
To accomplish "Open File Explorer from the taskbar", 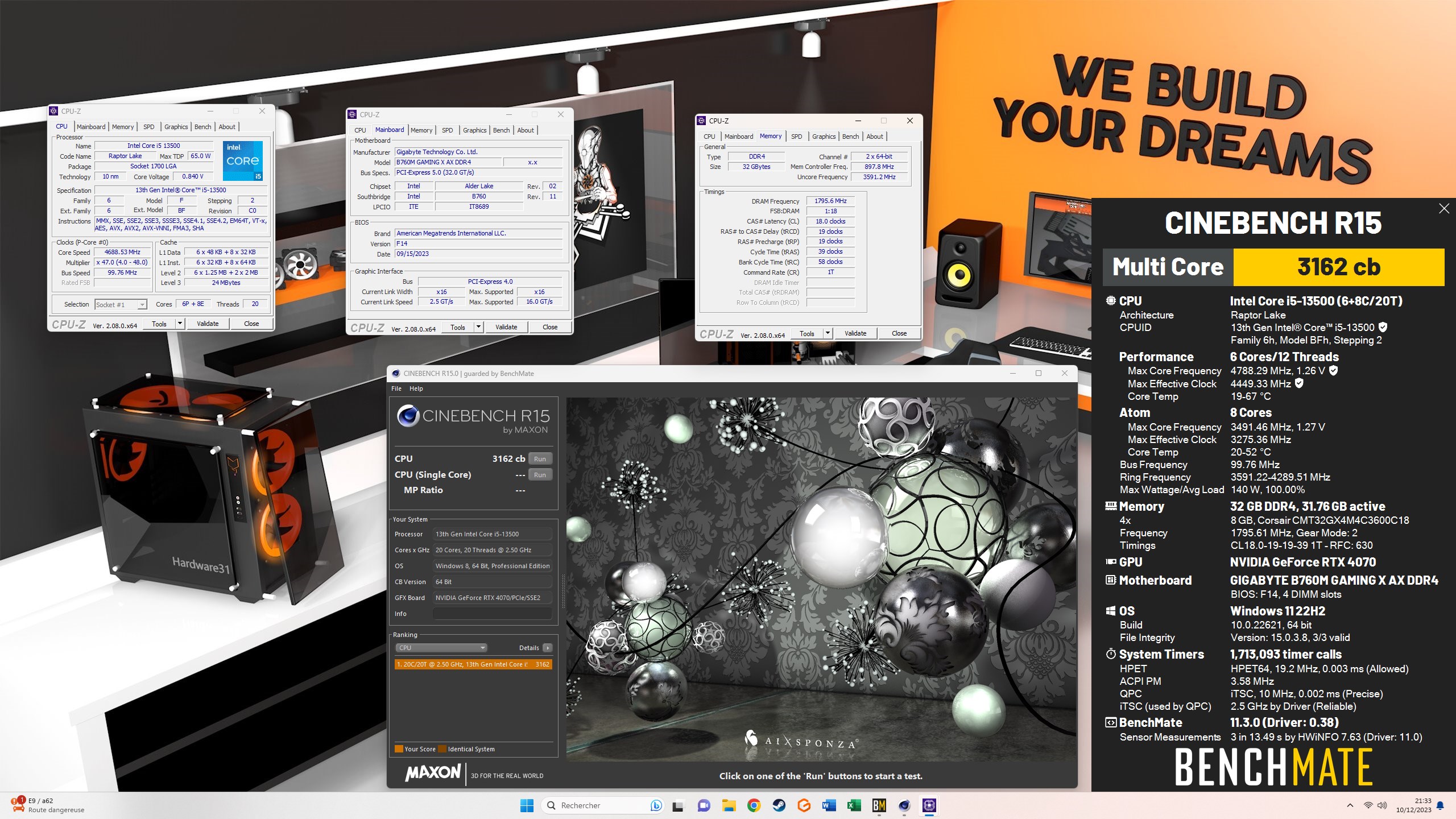I will [729, 805].
